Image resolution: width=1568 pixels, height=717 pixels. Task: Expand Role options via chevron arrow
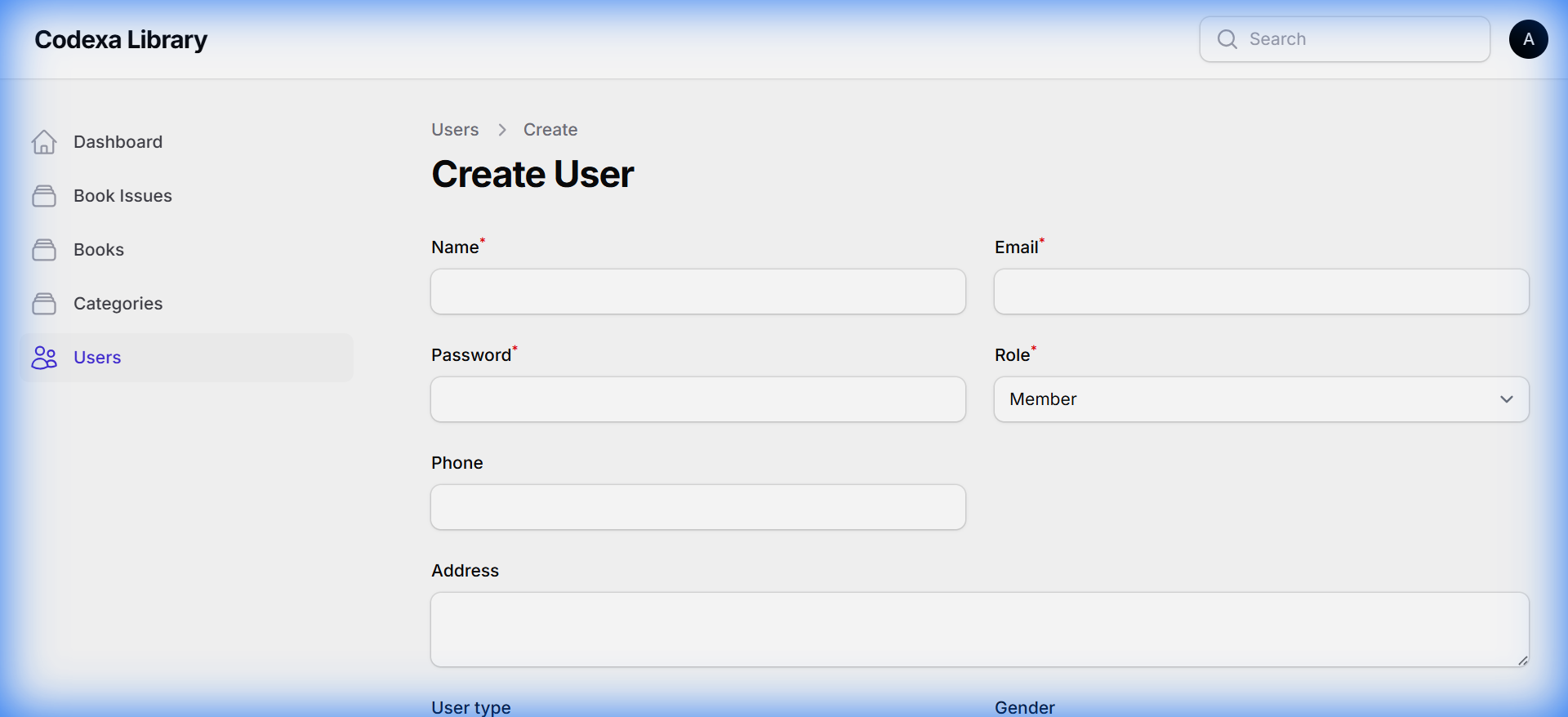pos(1506,399)
